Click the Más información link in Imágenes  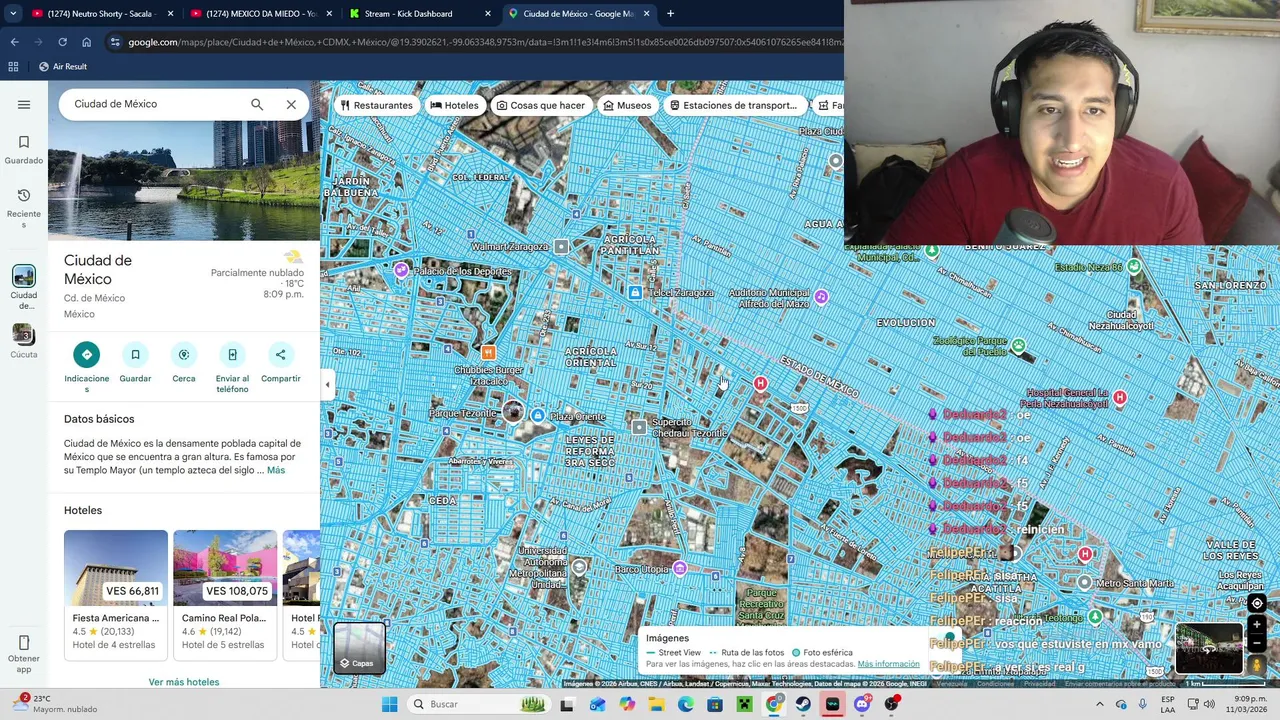click(x=888, y=664)
